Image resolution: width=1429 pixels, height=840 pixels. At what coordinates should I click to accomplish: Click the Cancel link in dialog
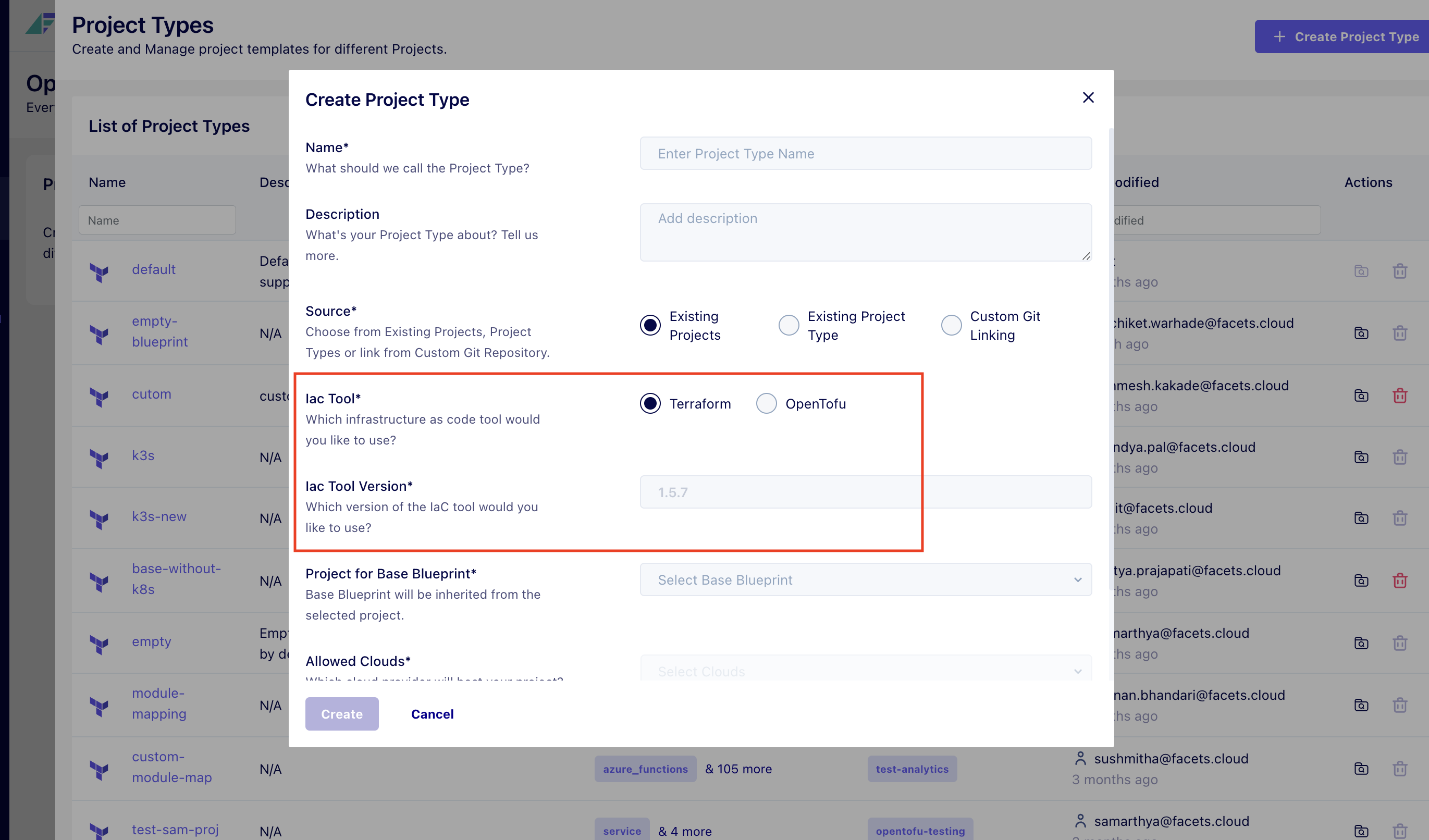[x=432, y=714]
